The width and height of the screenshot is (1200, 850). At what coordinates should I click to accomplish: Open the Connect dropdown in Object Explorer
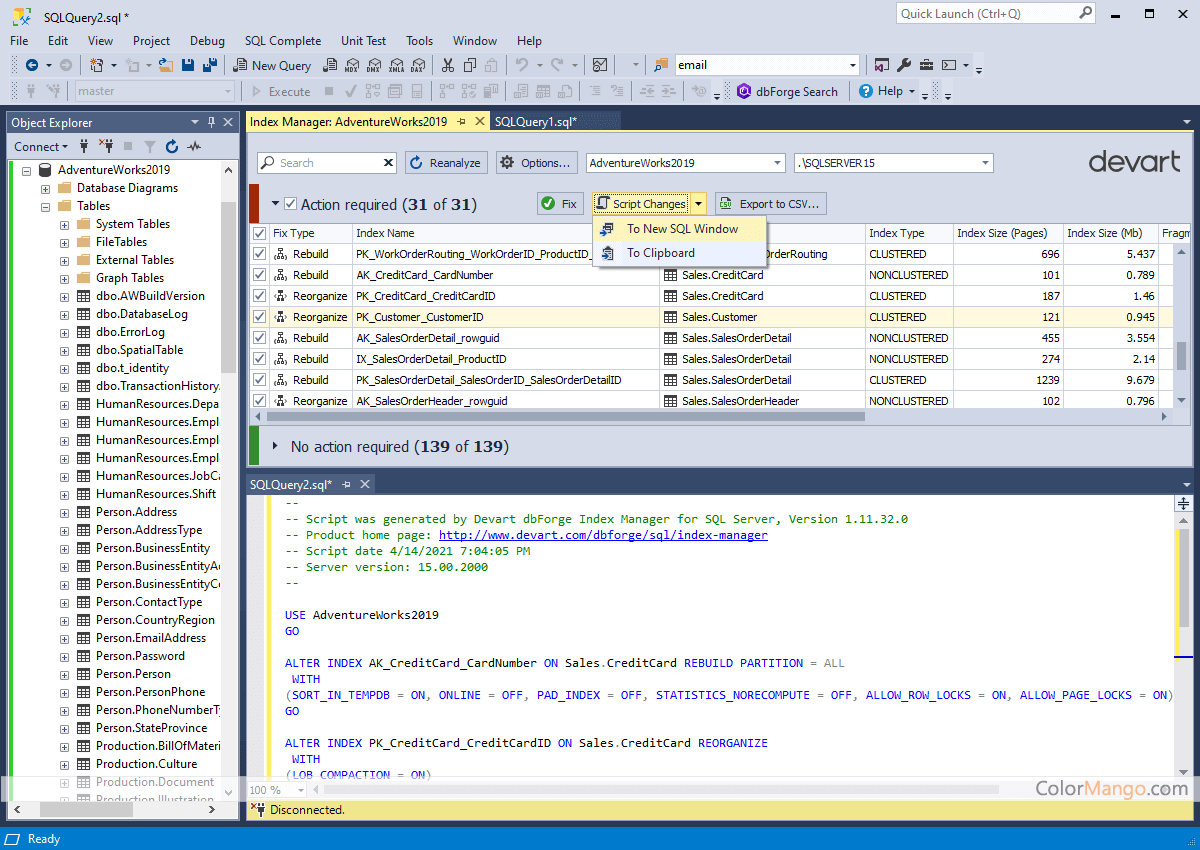[42, 146]
